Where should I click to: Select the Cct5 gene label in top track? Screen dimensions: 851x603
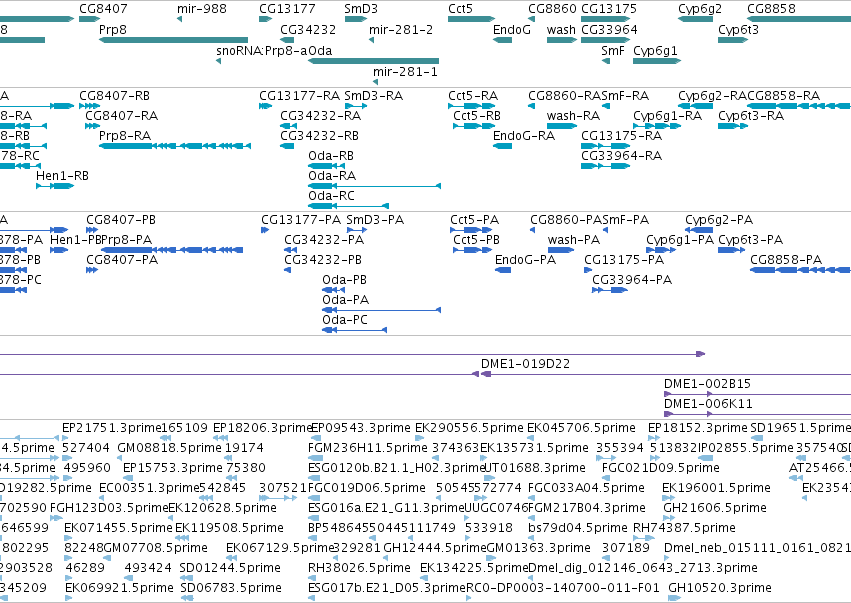[x=460, y=9]
